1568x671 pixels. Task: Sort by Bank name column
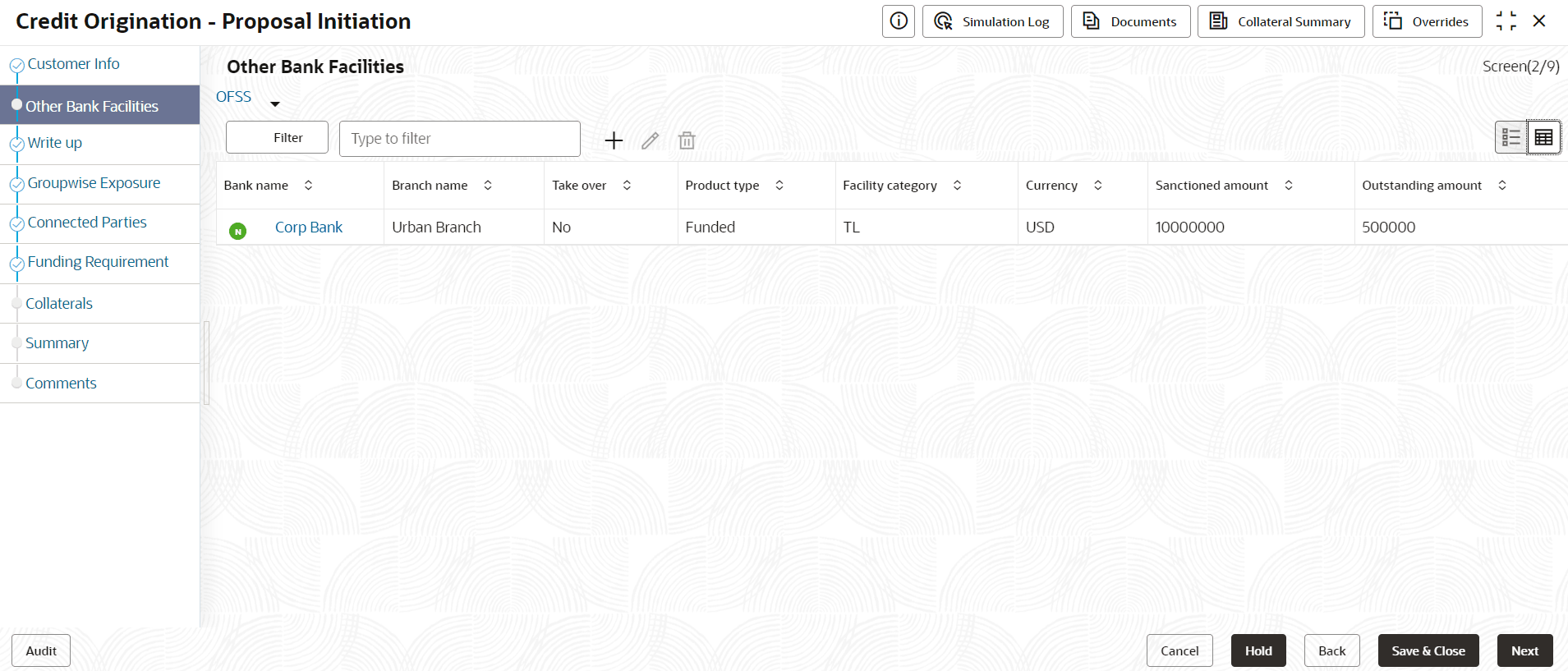(308, 186)
